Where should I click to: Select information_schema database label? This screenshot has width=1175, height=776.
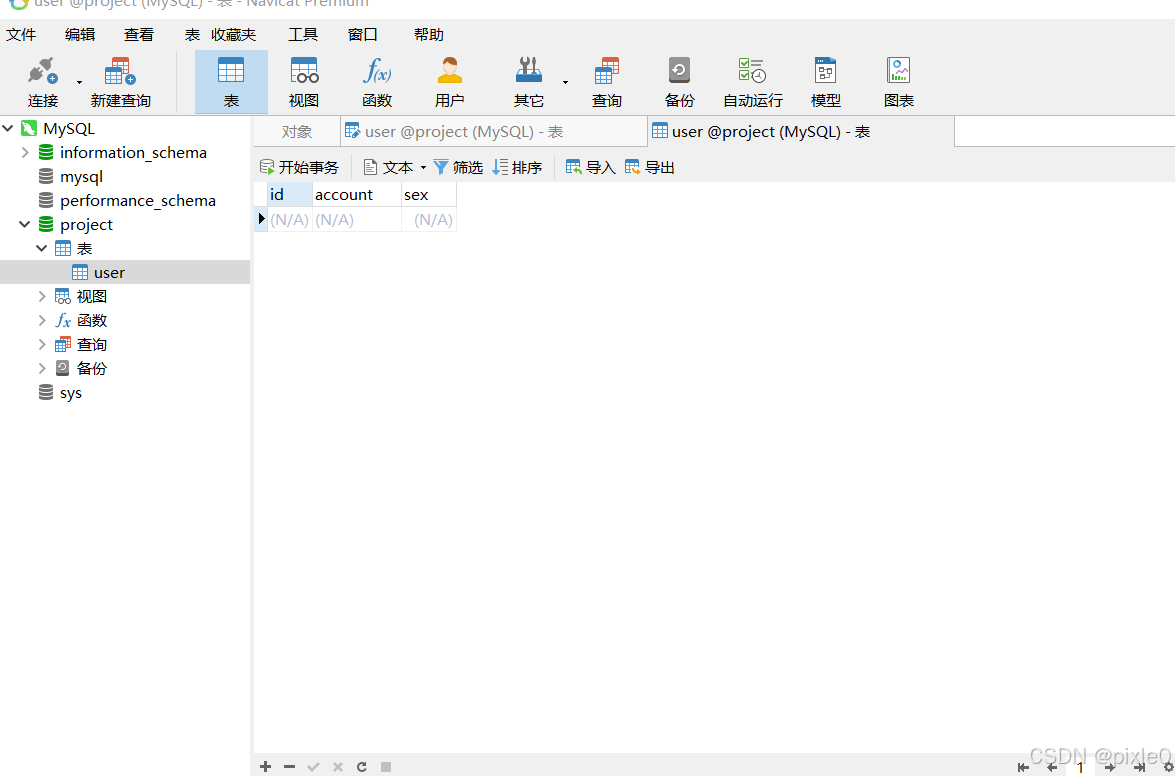click(x=133, y=153)
